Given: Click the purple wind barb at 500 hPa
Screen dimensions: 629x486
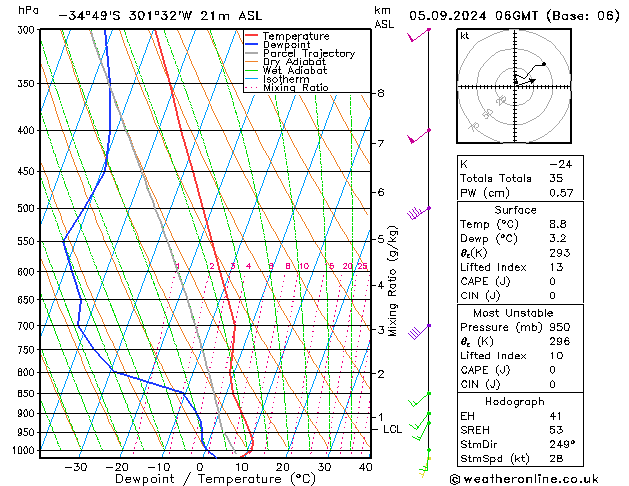Looking at the screenshot, I should [418, 213].
